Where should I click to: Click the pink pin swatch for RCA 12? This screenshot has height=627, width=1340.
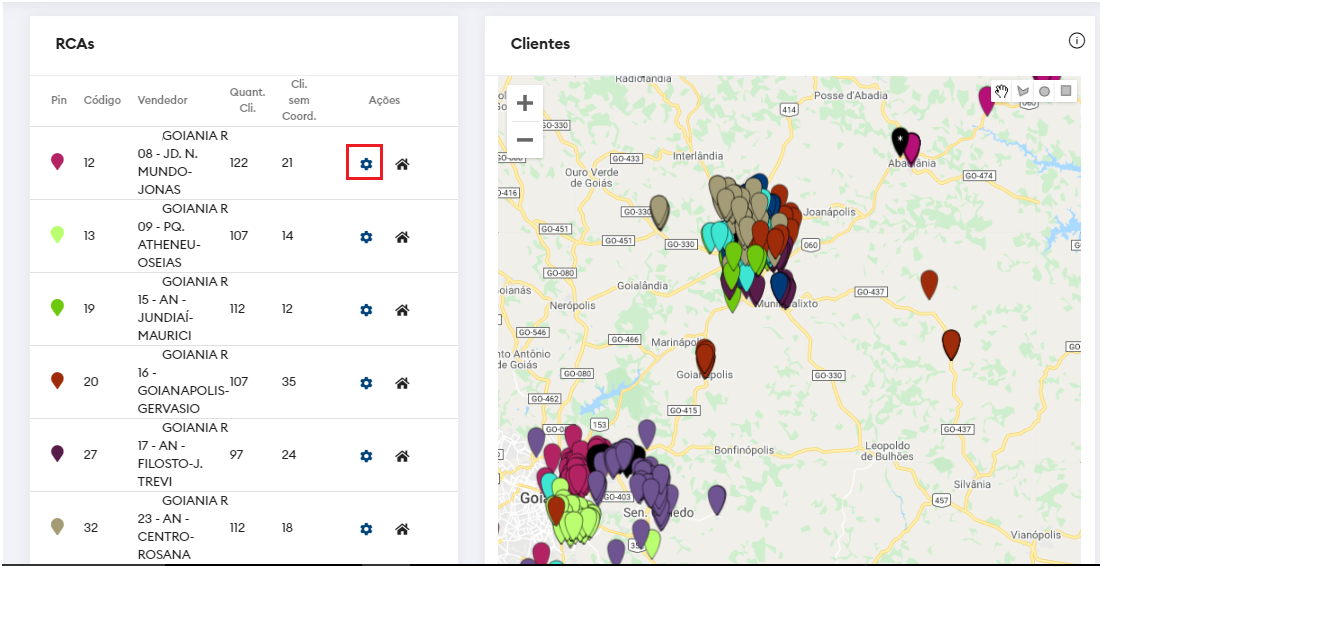[x=57, y=161]
